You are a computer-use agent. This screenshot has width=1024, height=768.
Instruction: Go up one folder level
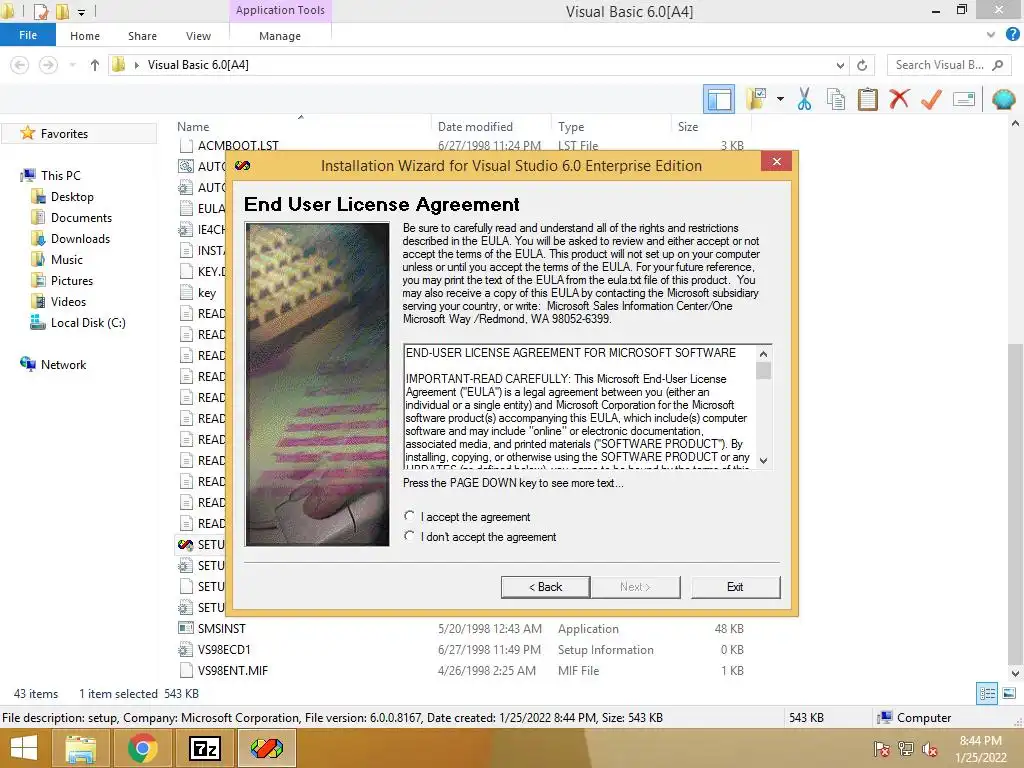pyautogui.click(x=95, y=65)
